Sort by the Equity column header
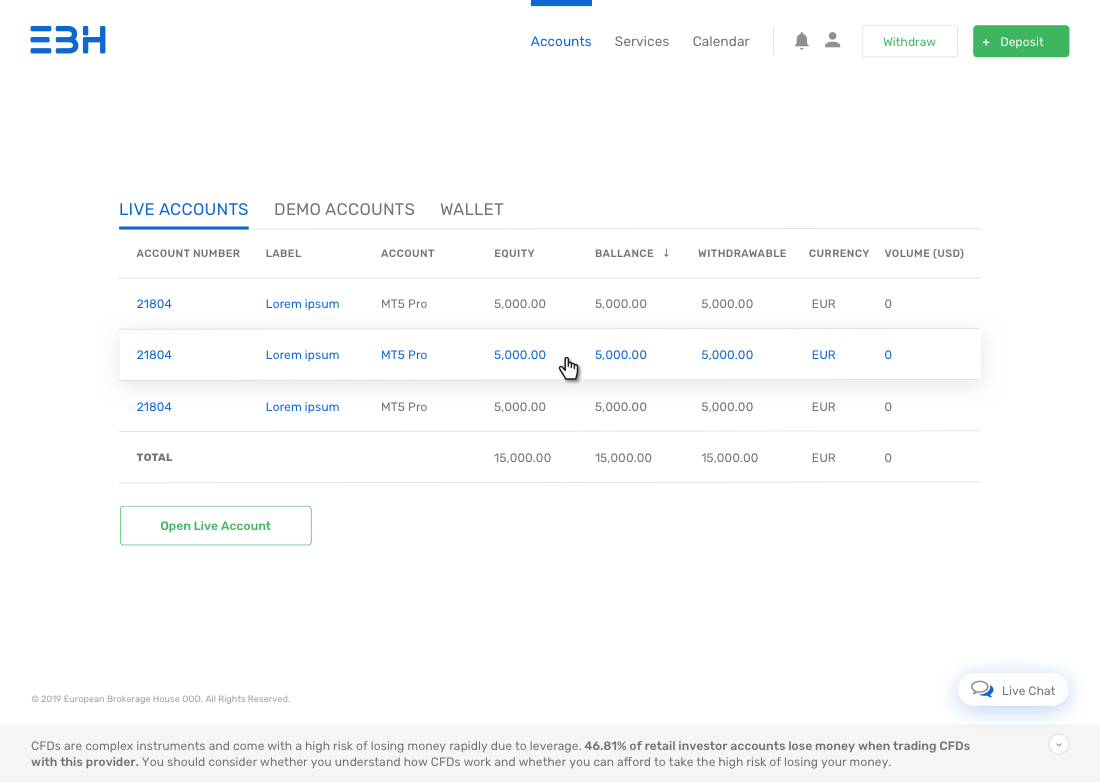The width and height of the screenshot is (1100, 783). point(514,253)
